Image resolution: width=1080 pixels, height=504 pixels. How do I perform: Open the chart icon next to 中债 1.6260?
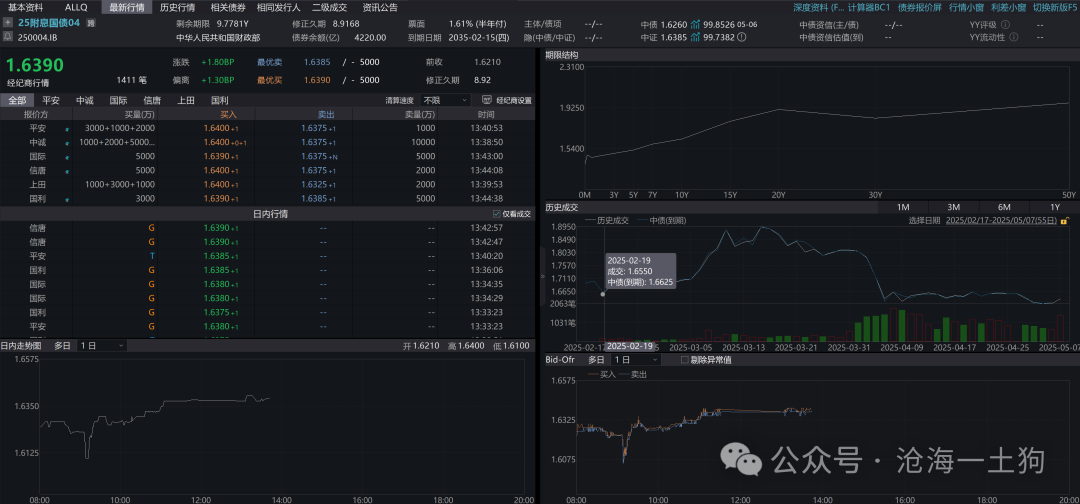coord(695,22)
